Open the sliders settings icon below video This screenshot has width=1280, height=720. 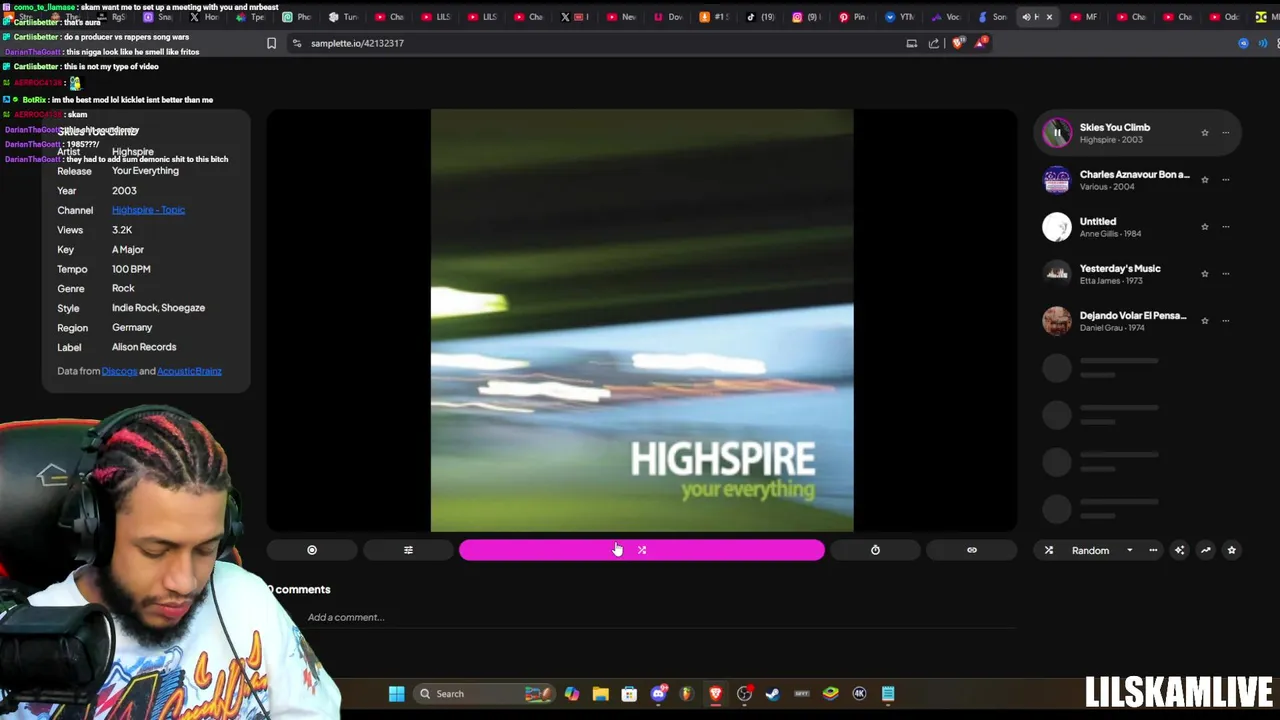click(x=408, y=550)
